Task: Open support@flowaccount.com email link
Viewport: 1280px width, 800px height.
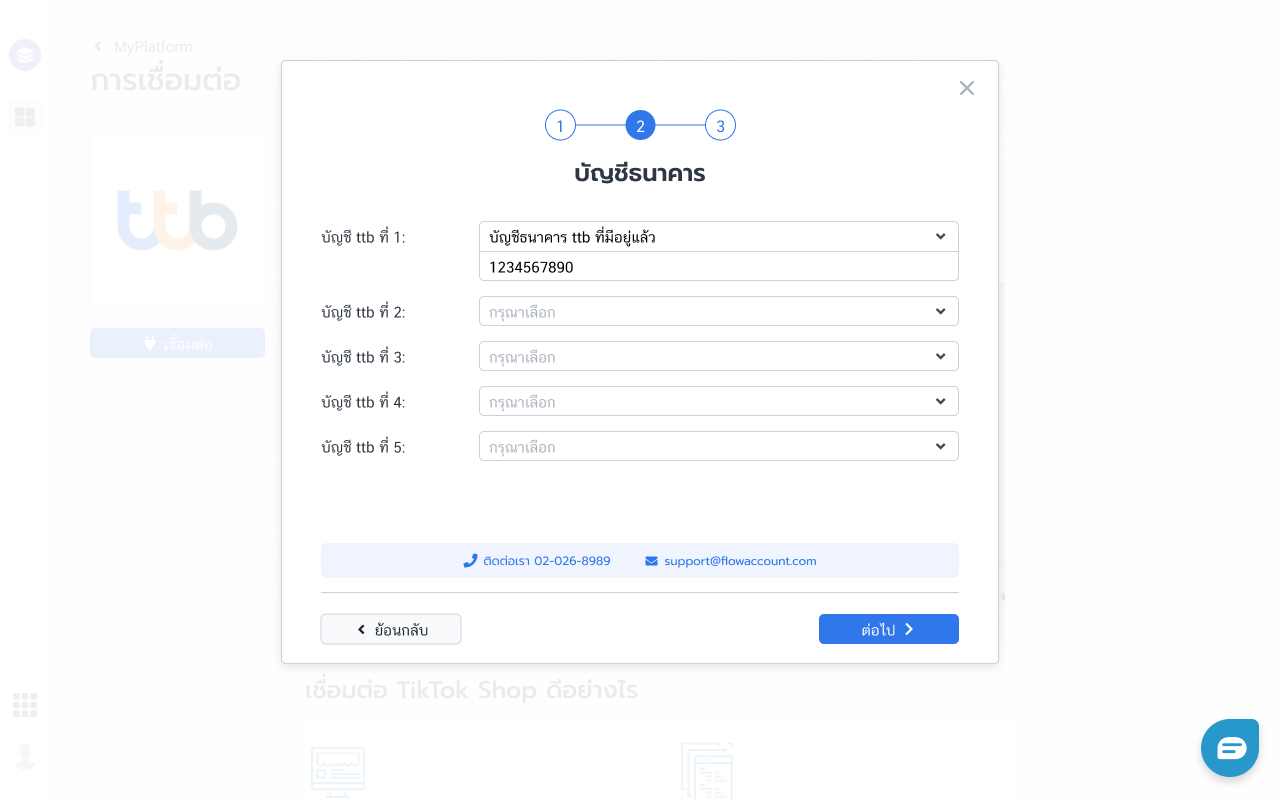Action: [x=740, y=561]
